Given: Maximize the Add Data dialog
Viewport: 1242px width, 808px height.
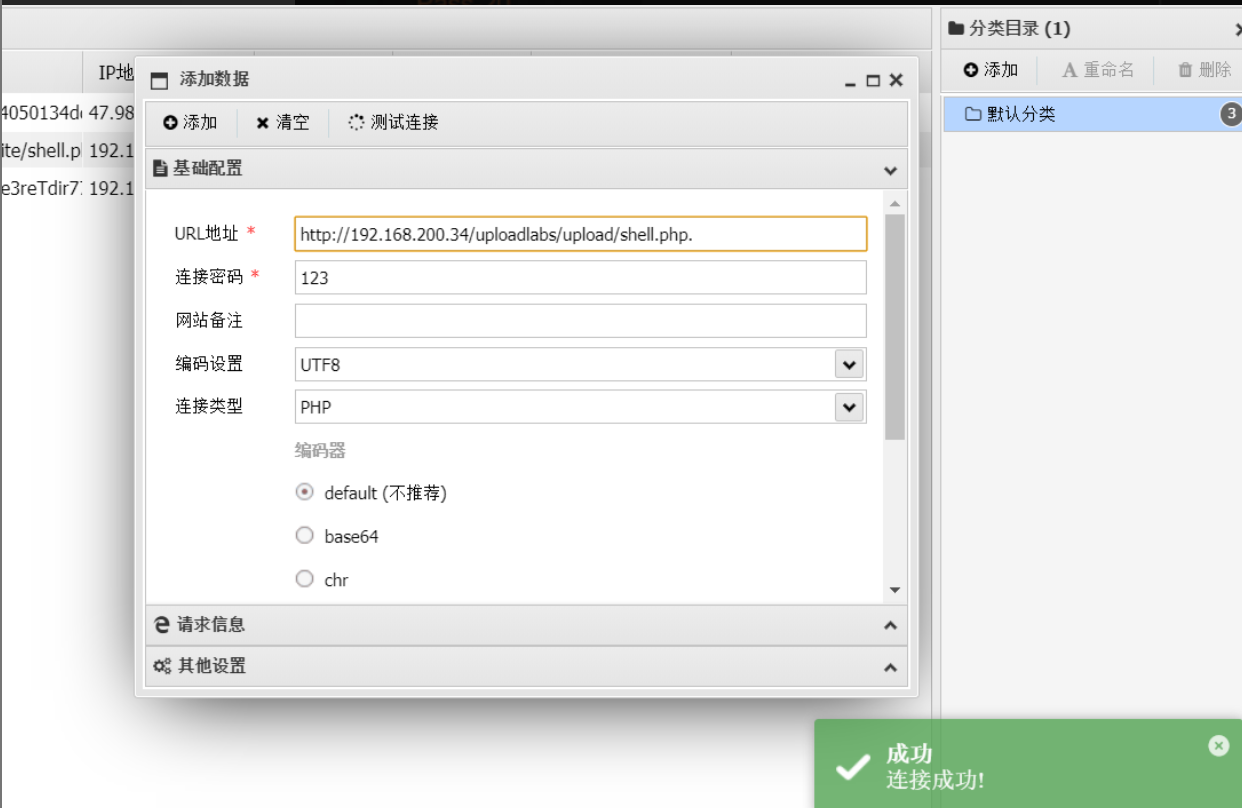Looking at the screenshot, I should 873,81.
